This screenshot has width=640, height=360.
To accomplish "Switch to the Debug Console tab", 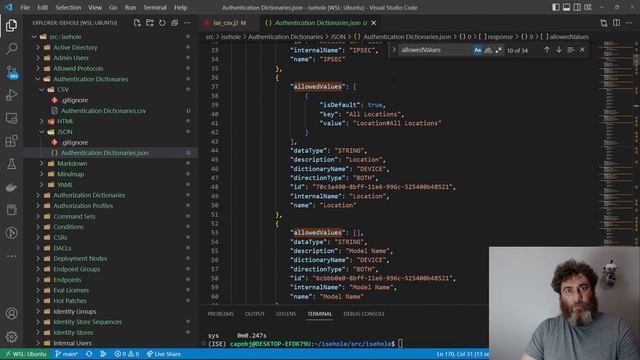I will [x=364, y=314].
